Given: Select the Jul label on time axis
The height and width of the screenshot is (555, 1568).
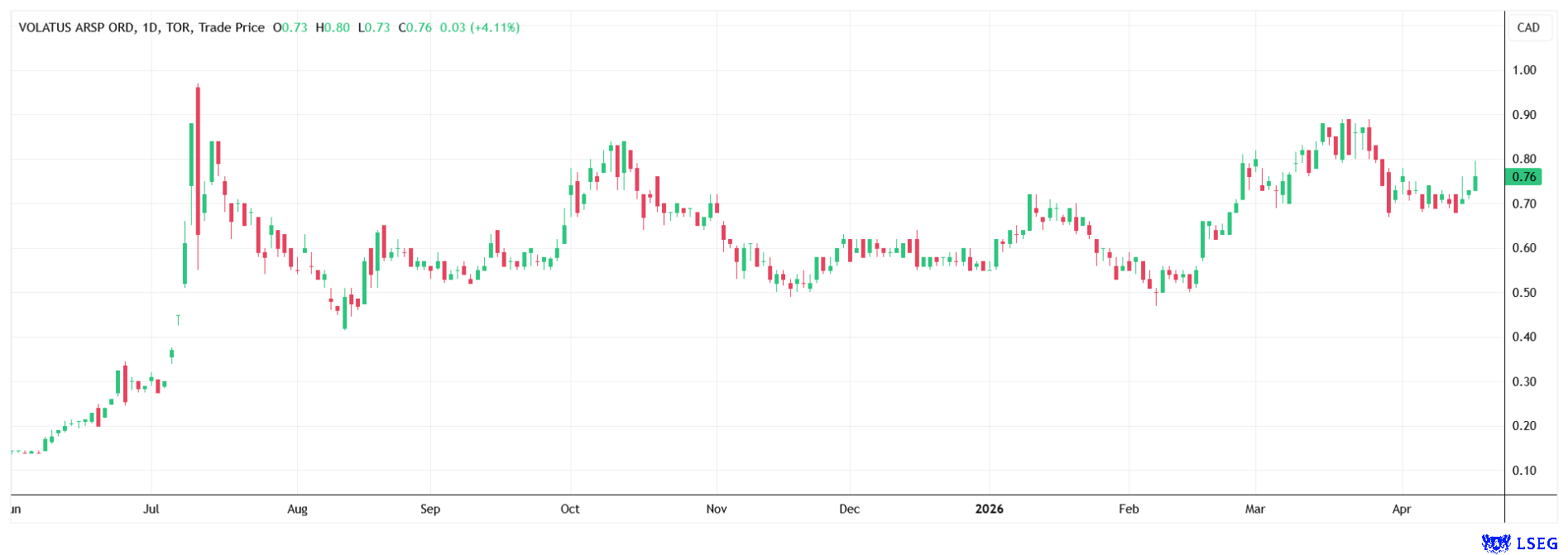Looking at the screenshot, I should coord(151,509).
